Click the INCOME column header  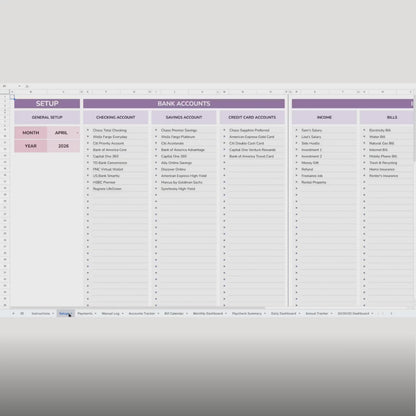coord(324,117)
